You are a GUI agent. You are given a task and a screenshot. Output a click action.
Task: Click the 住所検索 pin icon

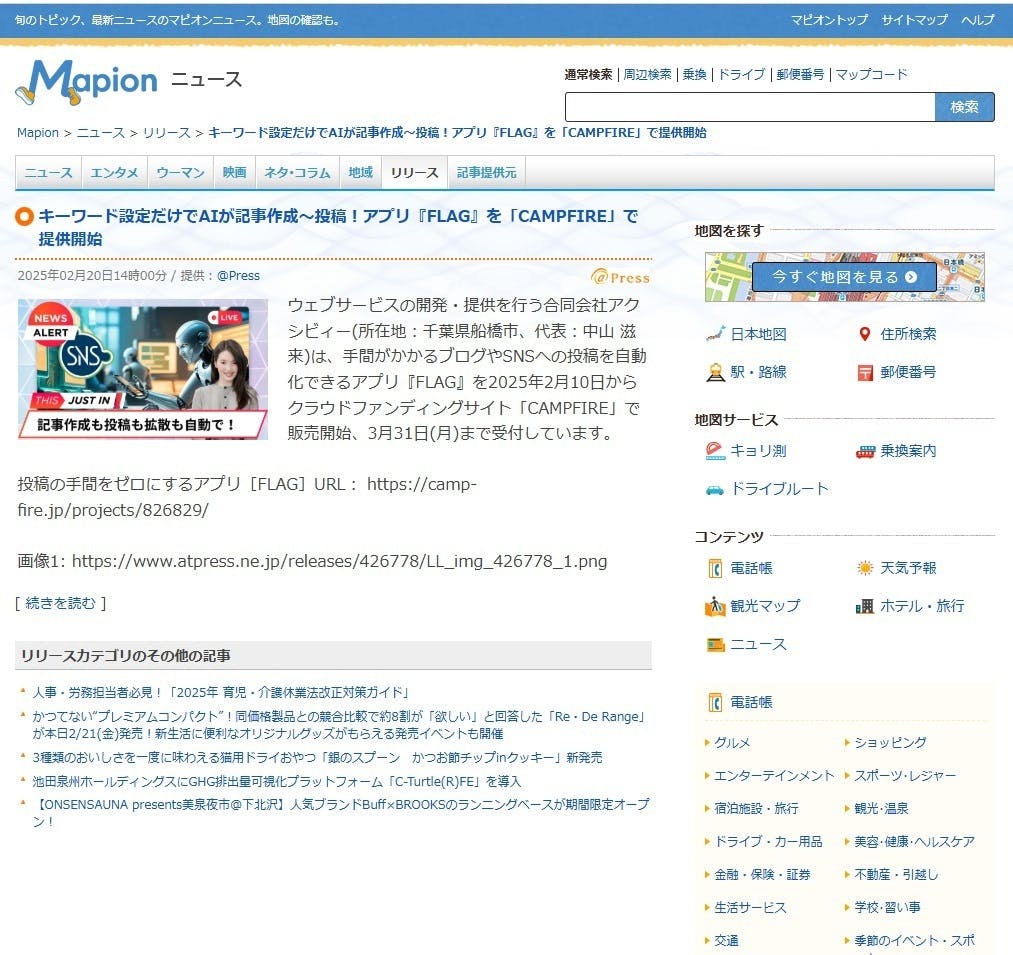[865, 334]
